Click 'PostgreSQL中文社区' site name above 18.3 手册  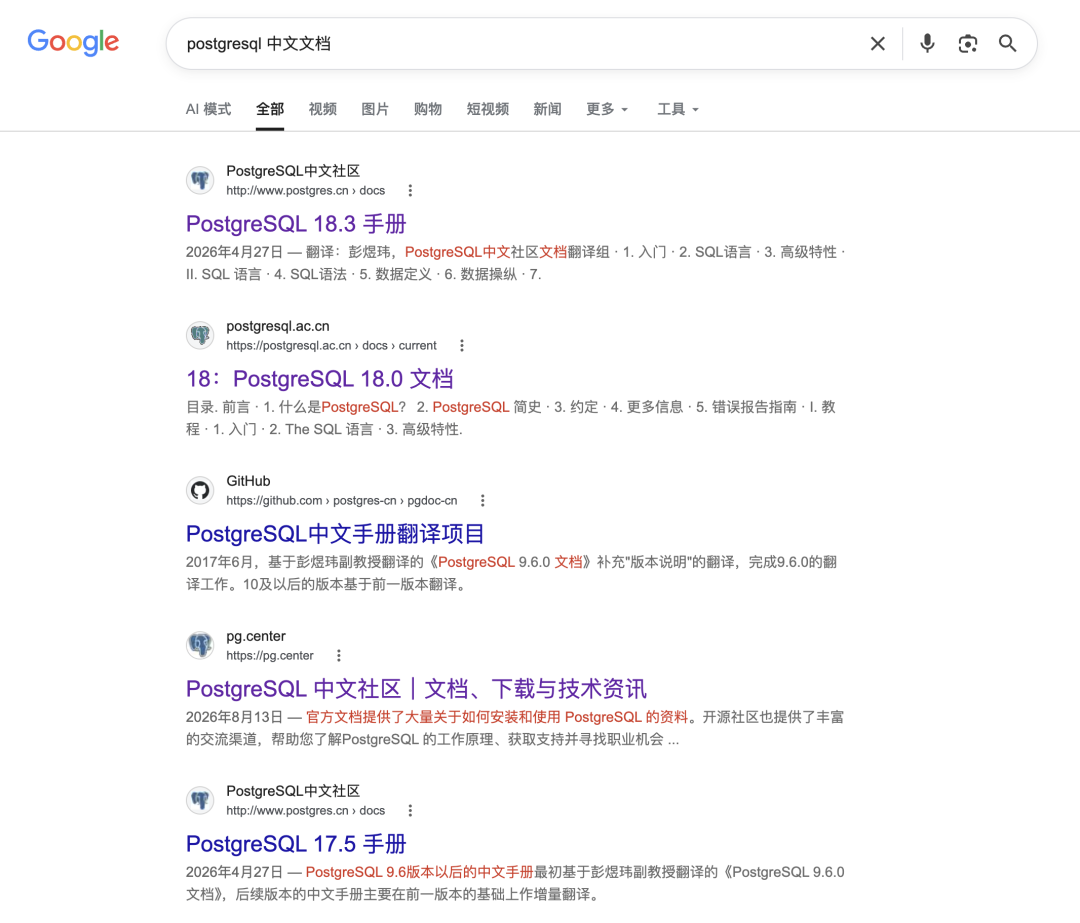click(x=293, y=171)
